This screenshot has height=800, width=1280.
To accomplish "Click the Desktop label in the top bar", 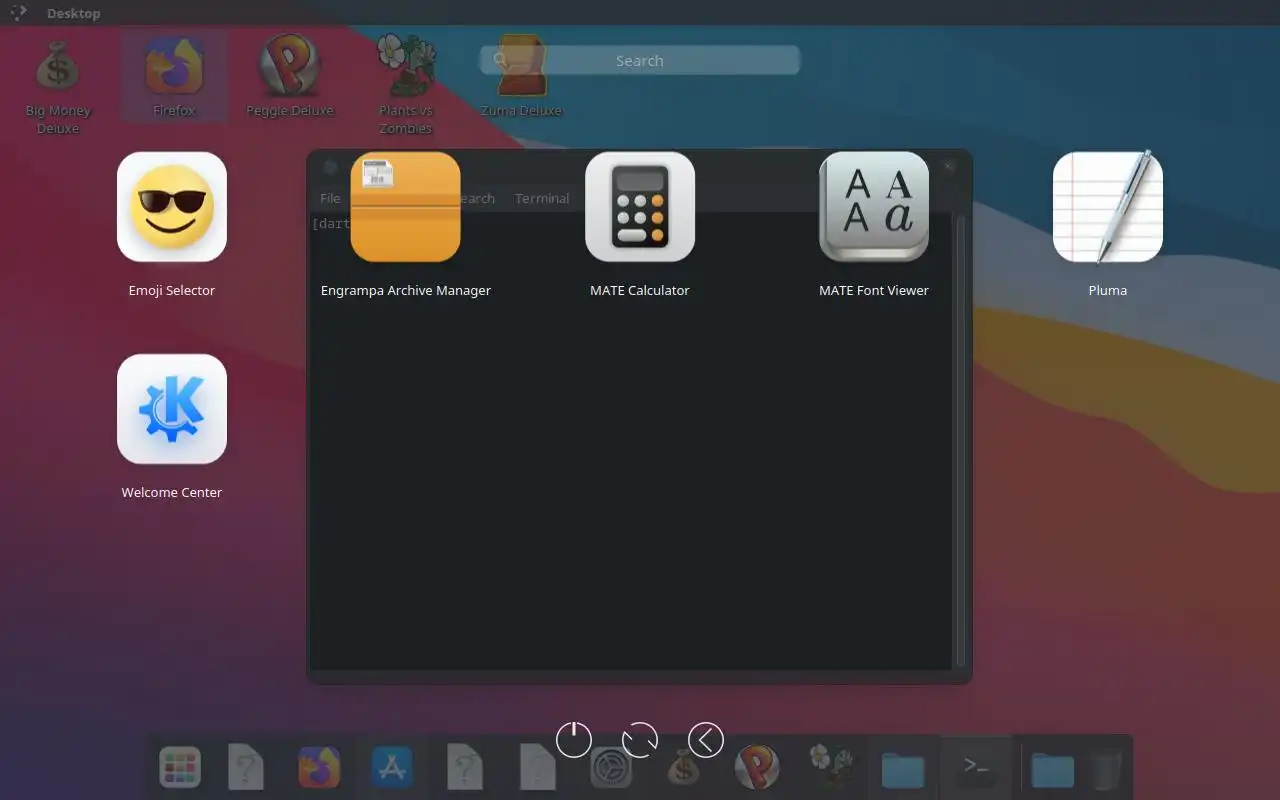I will (x=73, y=14).
